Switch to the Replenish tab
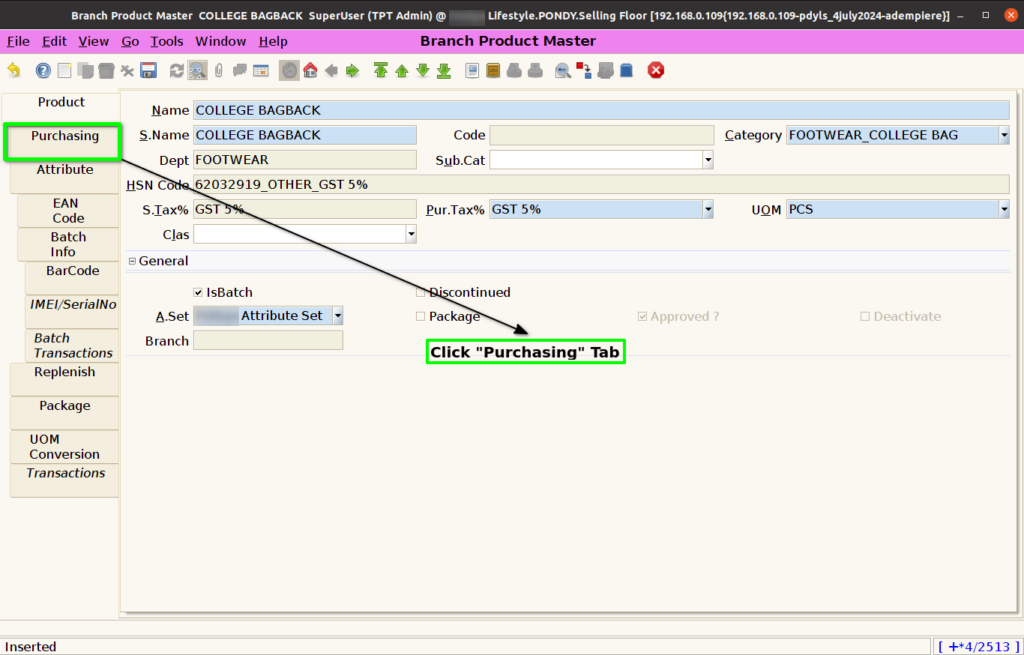This screenshot has width=1024, height=655. pos(65,379)
